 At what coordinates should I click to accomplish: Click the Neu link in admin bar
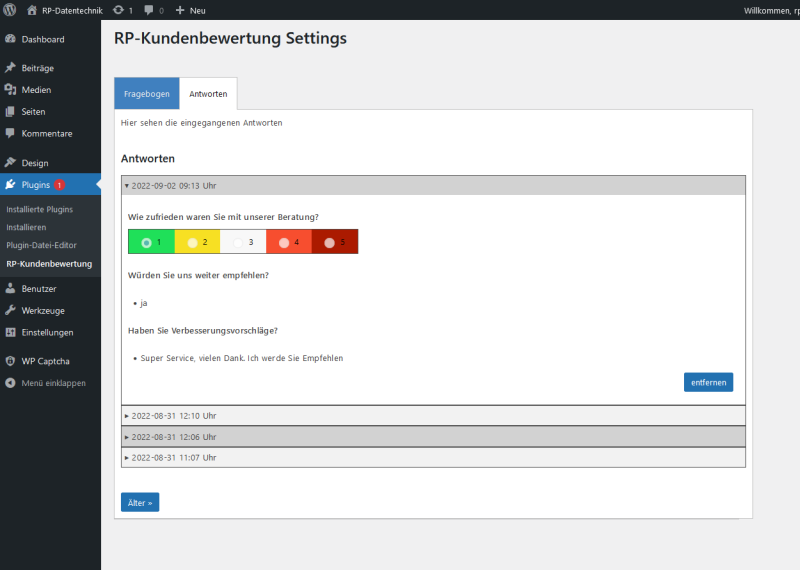[x=197, y=10]
